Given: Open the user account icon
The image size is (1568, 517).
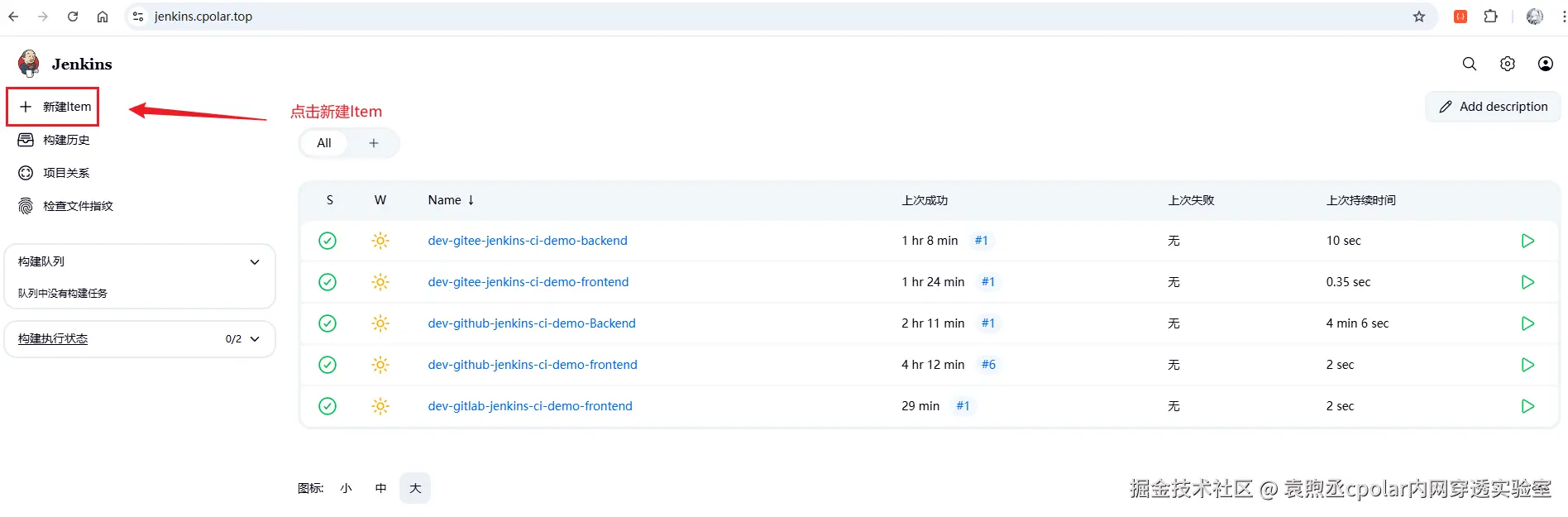Looking at the screenshot, I should tap(1545, 64).
